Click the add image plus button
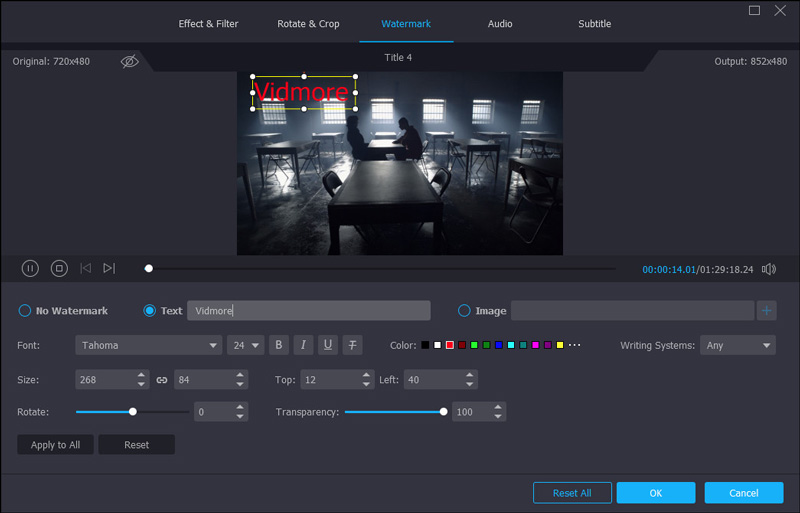This screenshot has width=800, height=513. (x=767, y=311)
